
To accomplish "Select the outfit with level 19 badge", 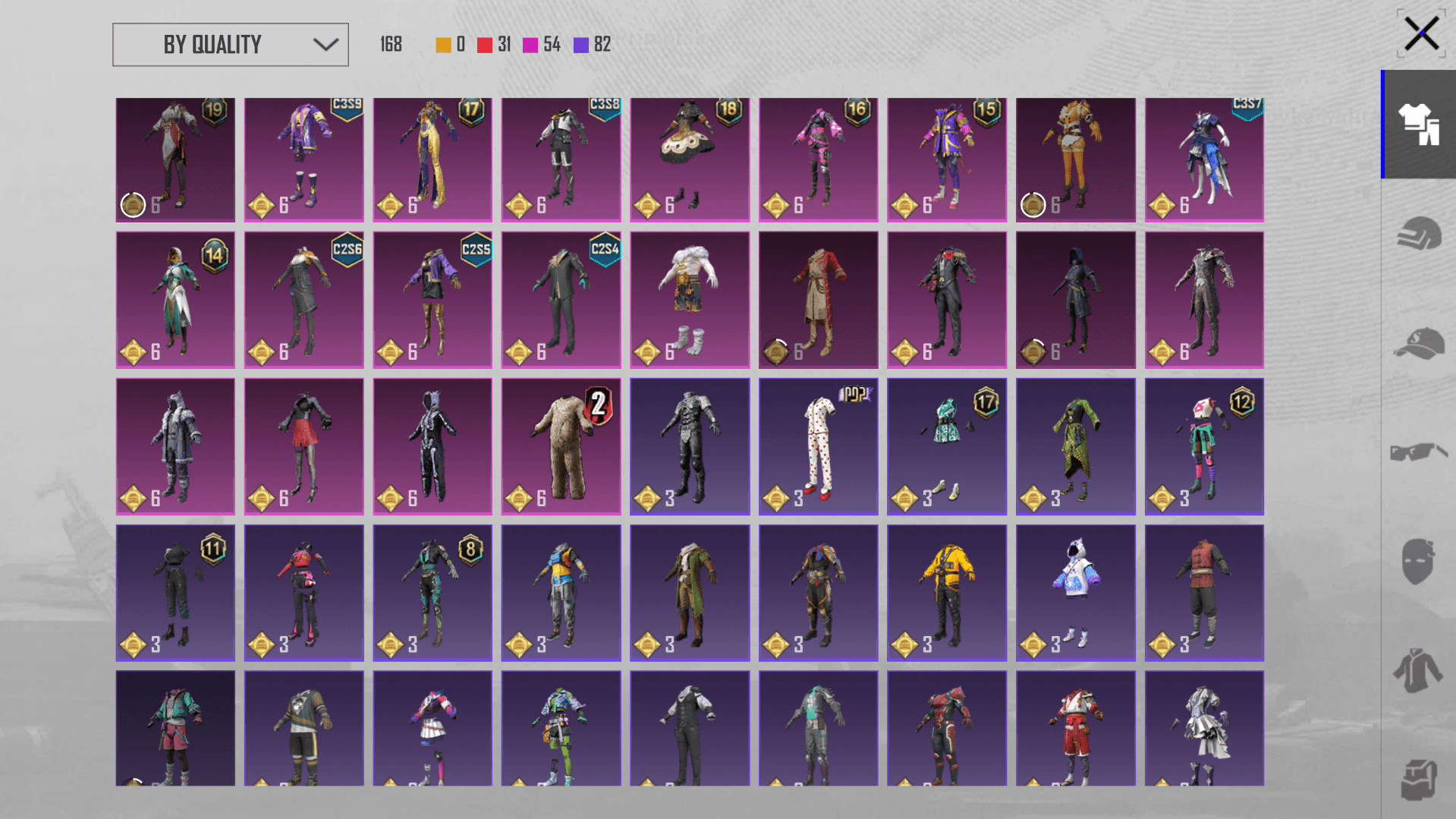I will [x=175, y=159].
